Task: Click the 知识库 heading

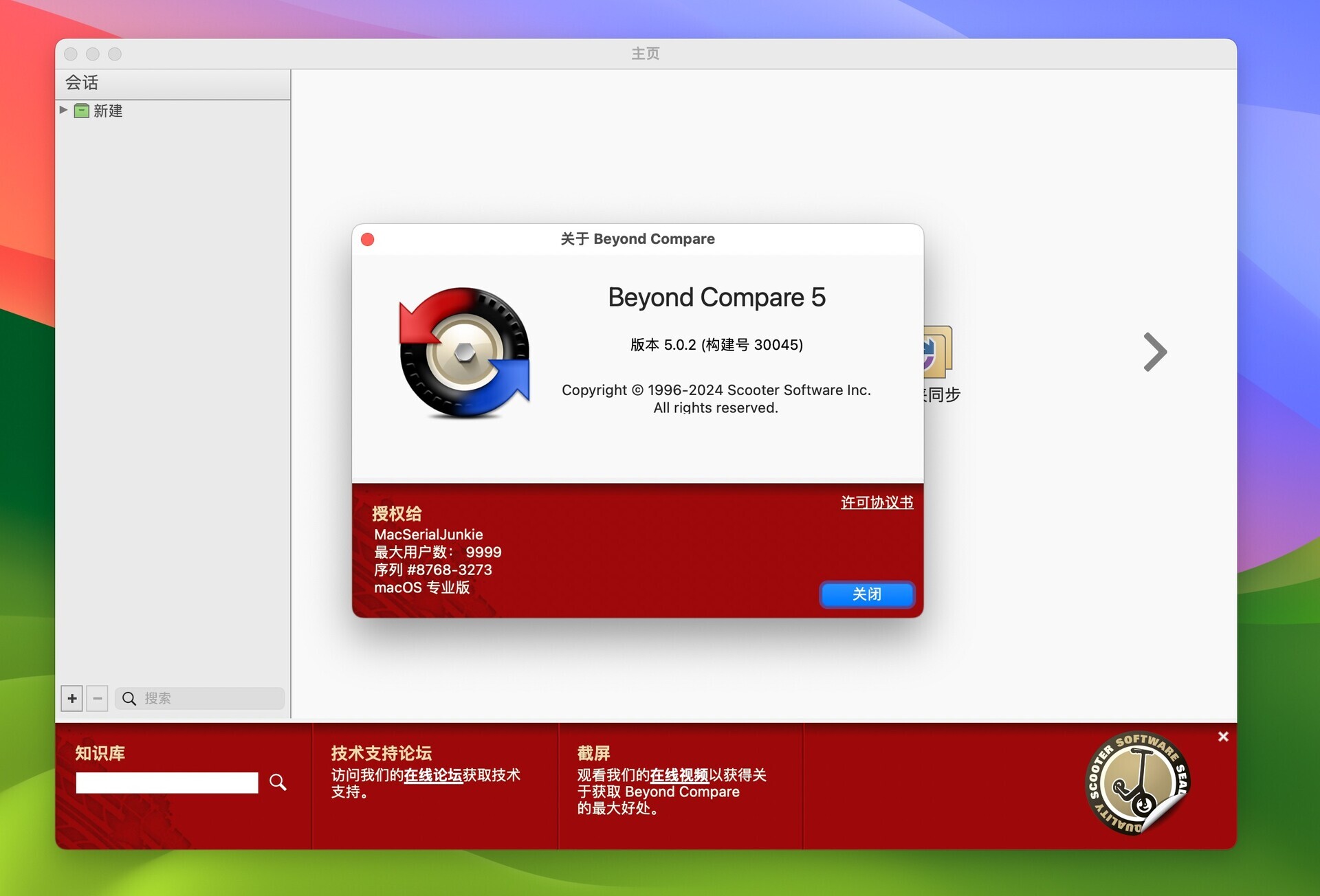Action: pyautogui.click(x=100, y=753)
